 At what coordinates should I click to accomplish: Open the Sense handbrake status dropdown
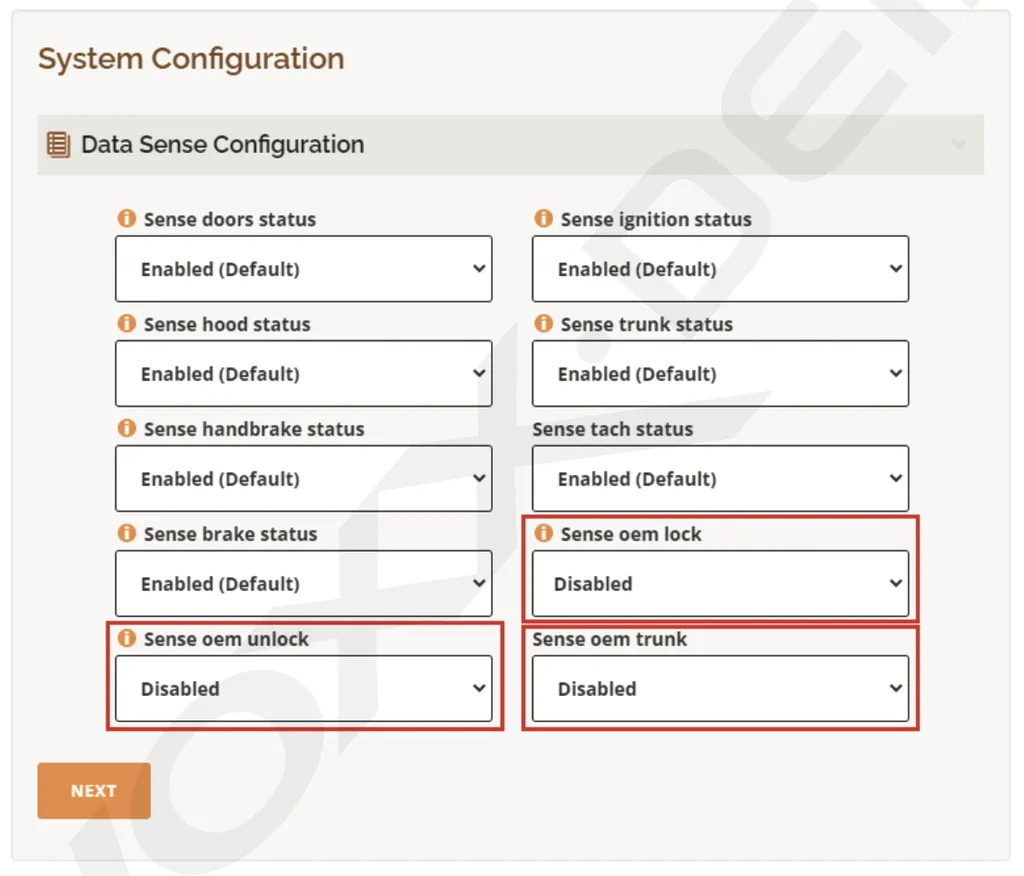coord(303,479)
